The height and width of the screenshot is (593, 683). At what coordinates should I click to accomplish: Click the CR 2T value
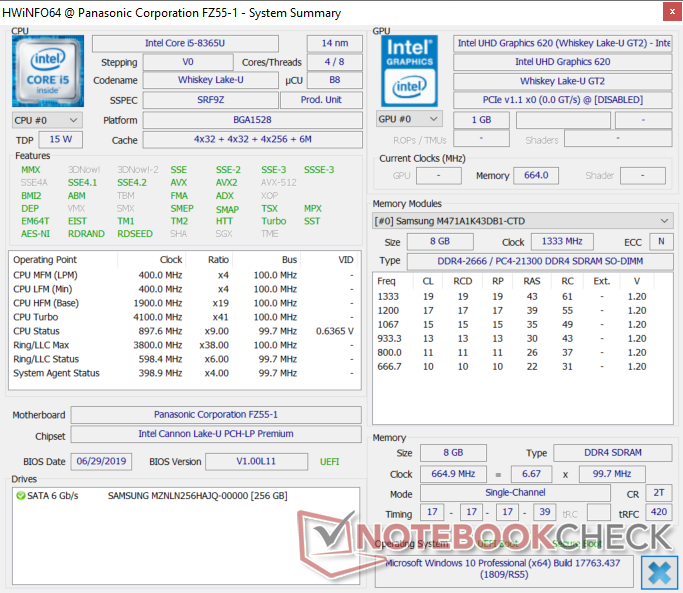659,493
